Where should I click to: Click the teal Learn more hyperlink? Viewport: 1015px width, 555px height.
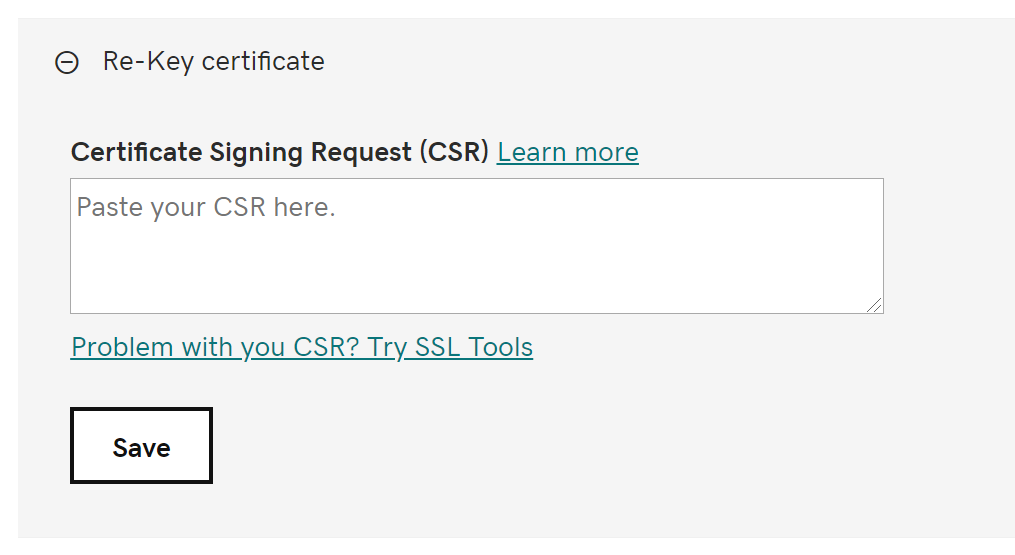567,152
